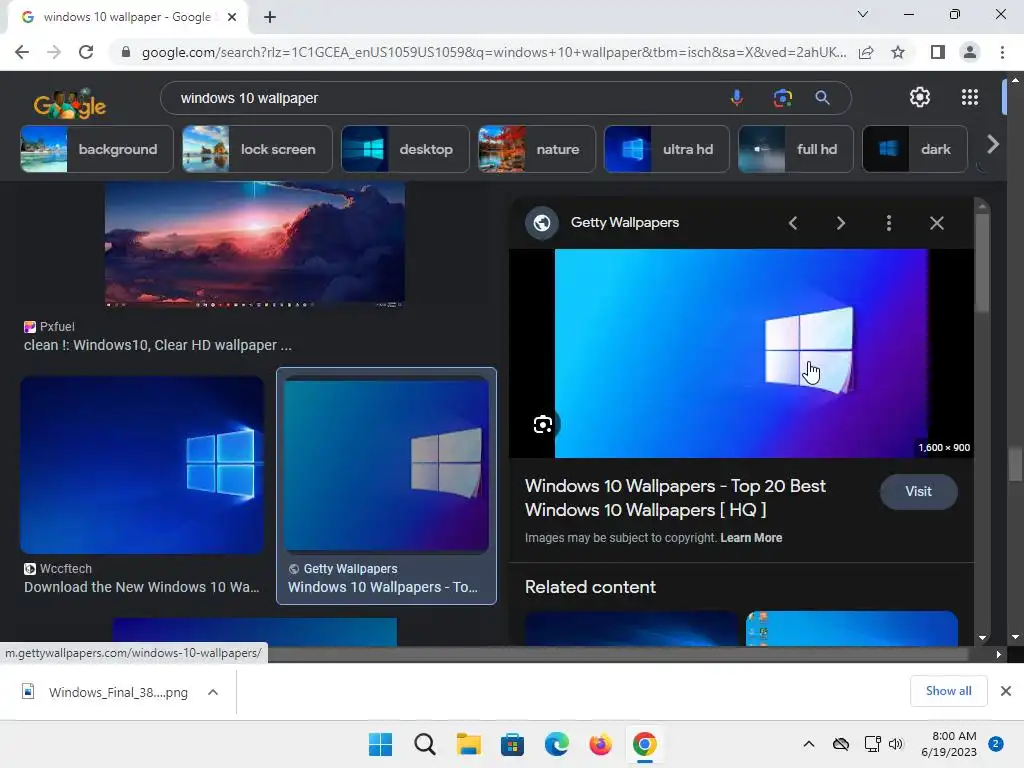Click the address bar URL
The width and height of the screenshot is (1024, 768).
pos(494,52)
